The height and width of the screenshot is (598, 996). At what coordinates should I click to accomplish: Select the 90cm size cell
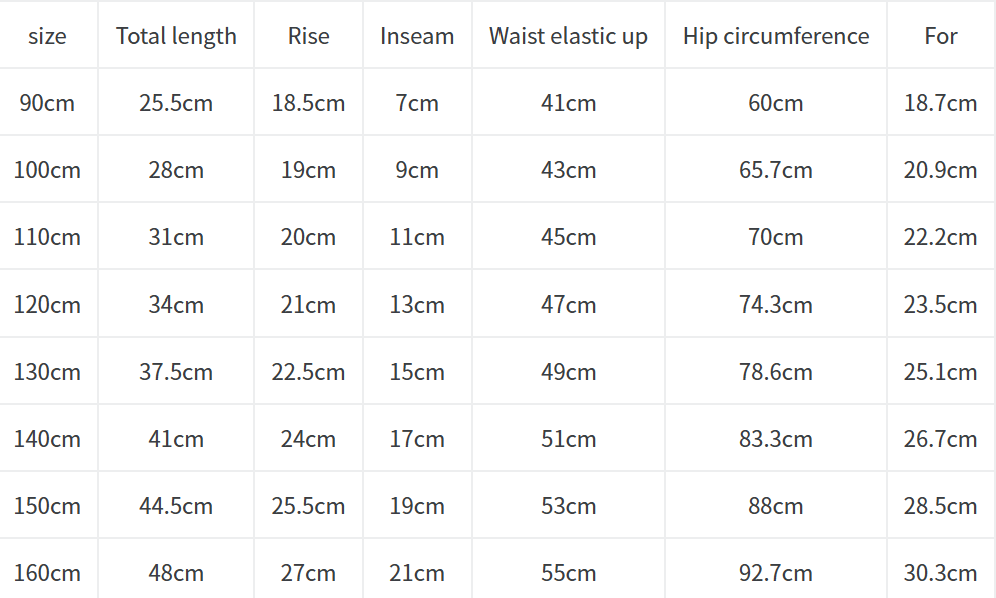47,103
